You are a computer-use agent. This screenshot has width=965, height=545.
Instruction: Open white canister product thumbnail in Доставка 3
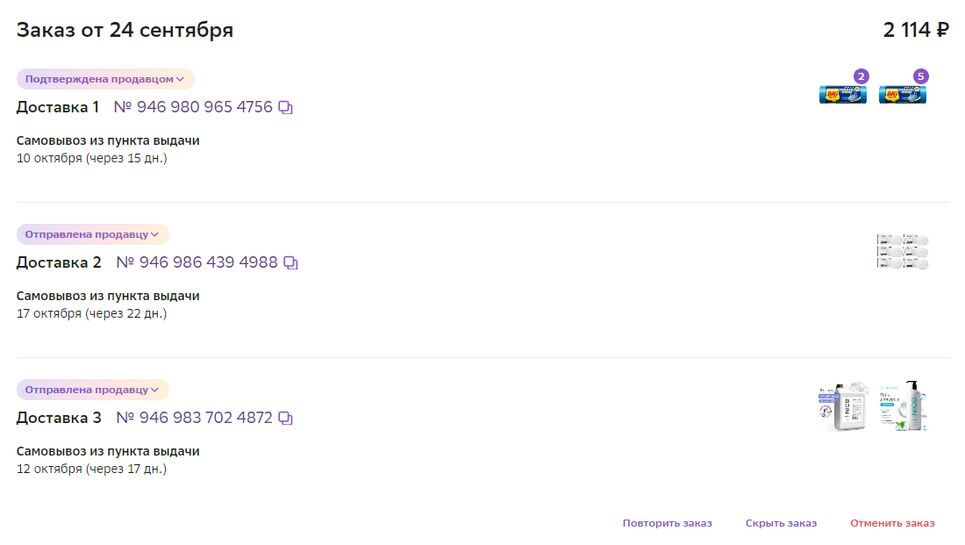pos(842,406)
